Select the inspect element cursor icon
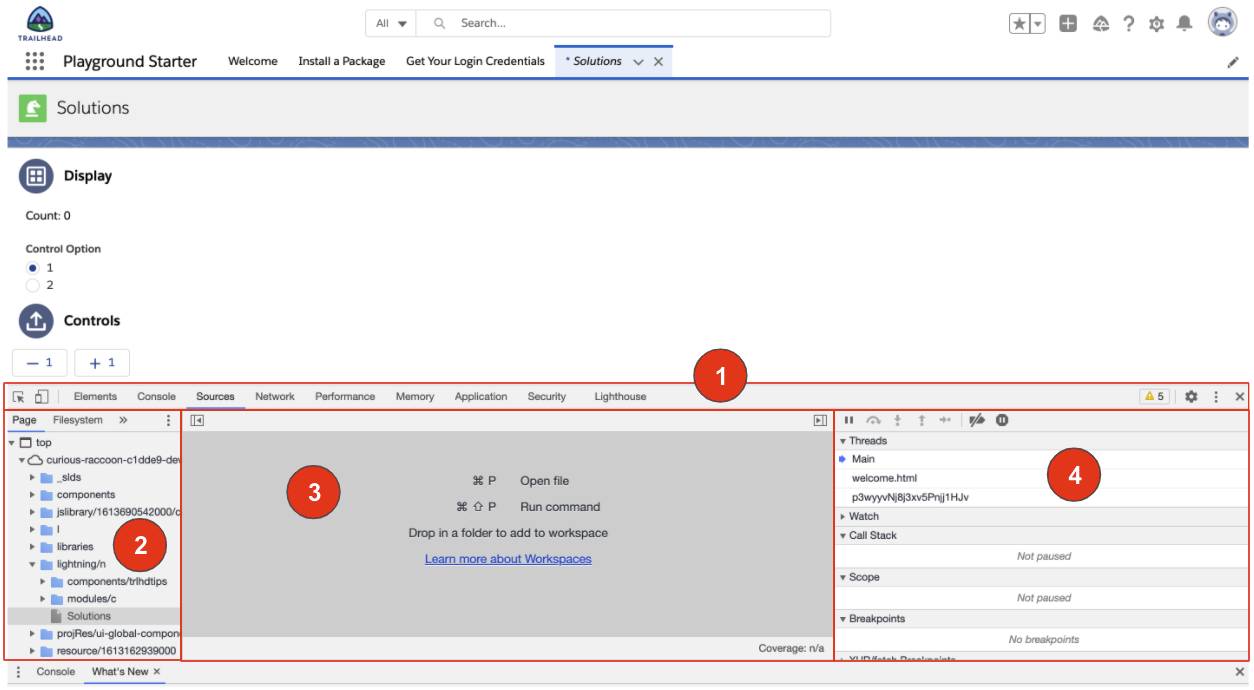Screen dimensions: 1254x690 click(x=16, y=396)
